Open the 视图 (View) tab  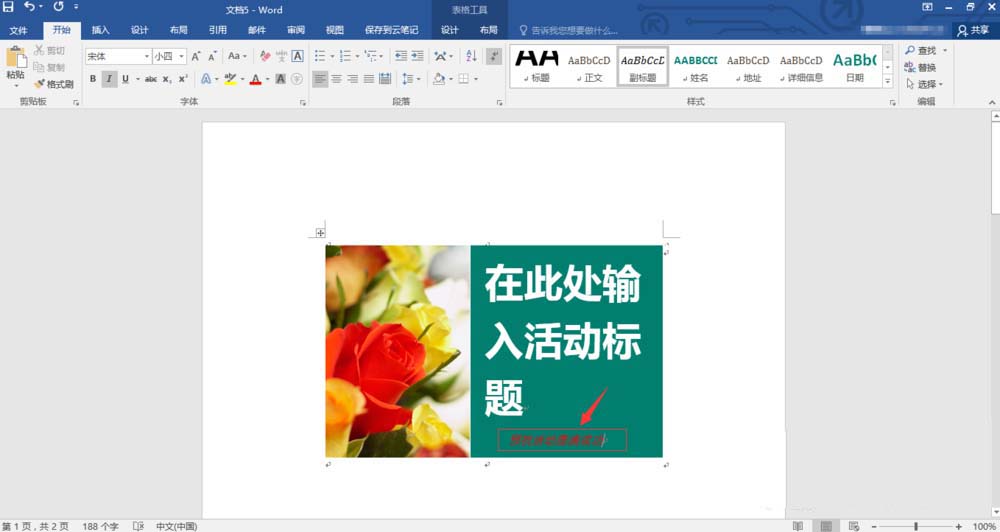click(x=334, y=30)
